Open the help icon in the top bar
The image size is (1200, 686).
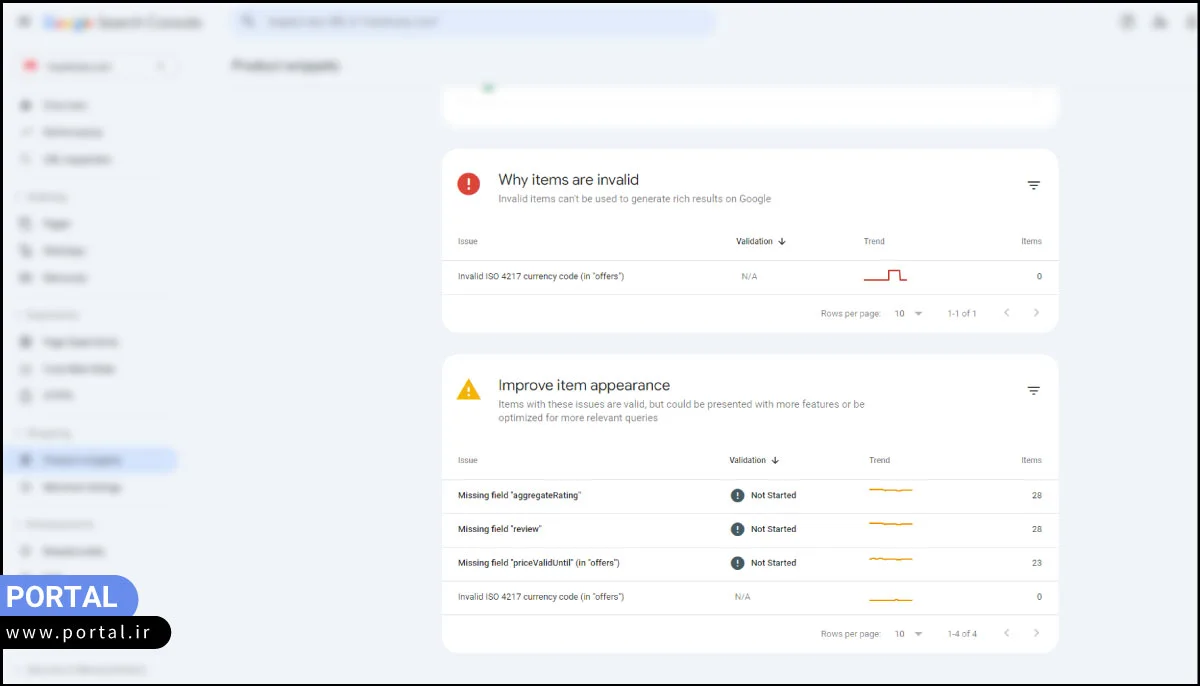click(x=1125, y=21)
